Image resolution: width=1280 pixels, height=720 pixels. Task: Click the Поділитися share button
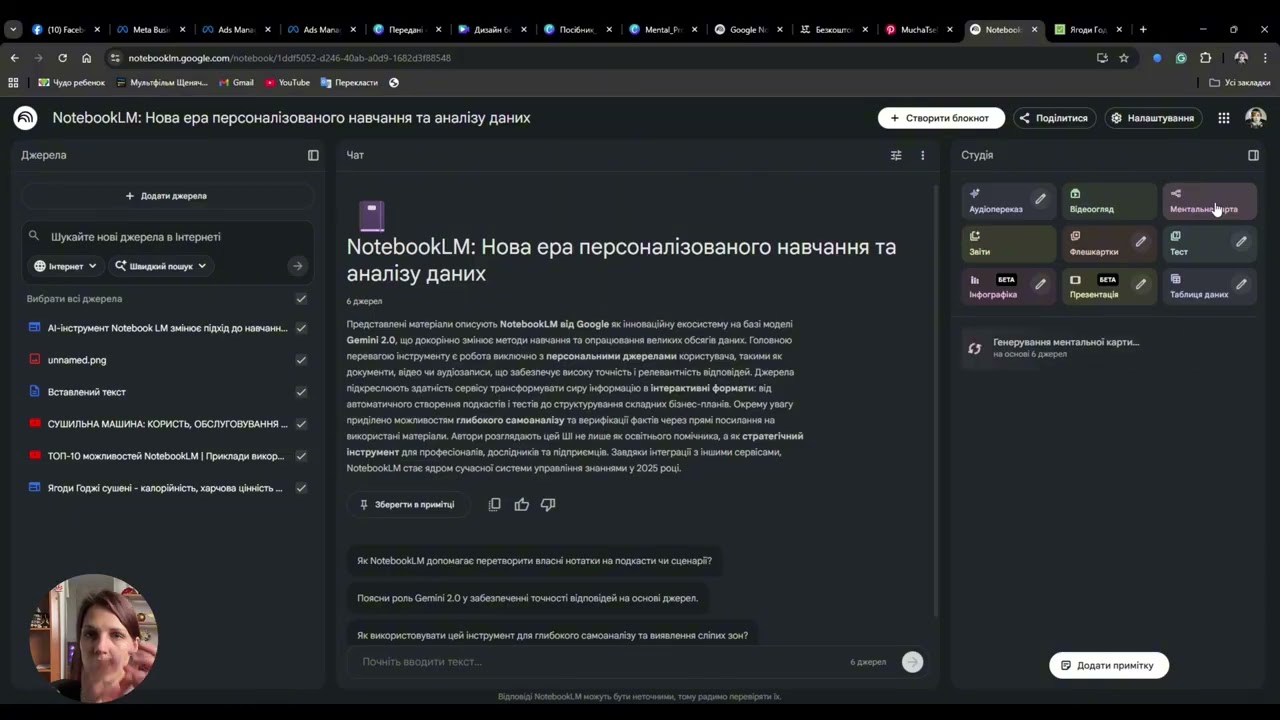coord(1054,118)
